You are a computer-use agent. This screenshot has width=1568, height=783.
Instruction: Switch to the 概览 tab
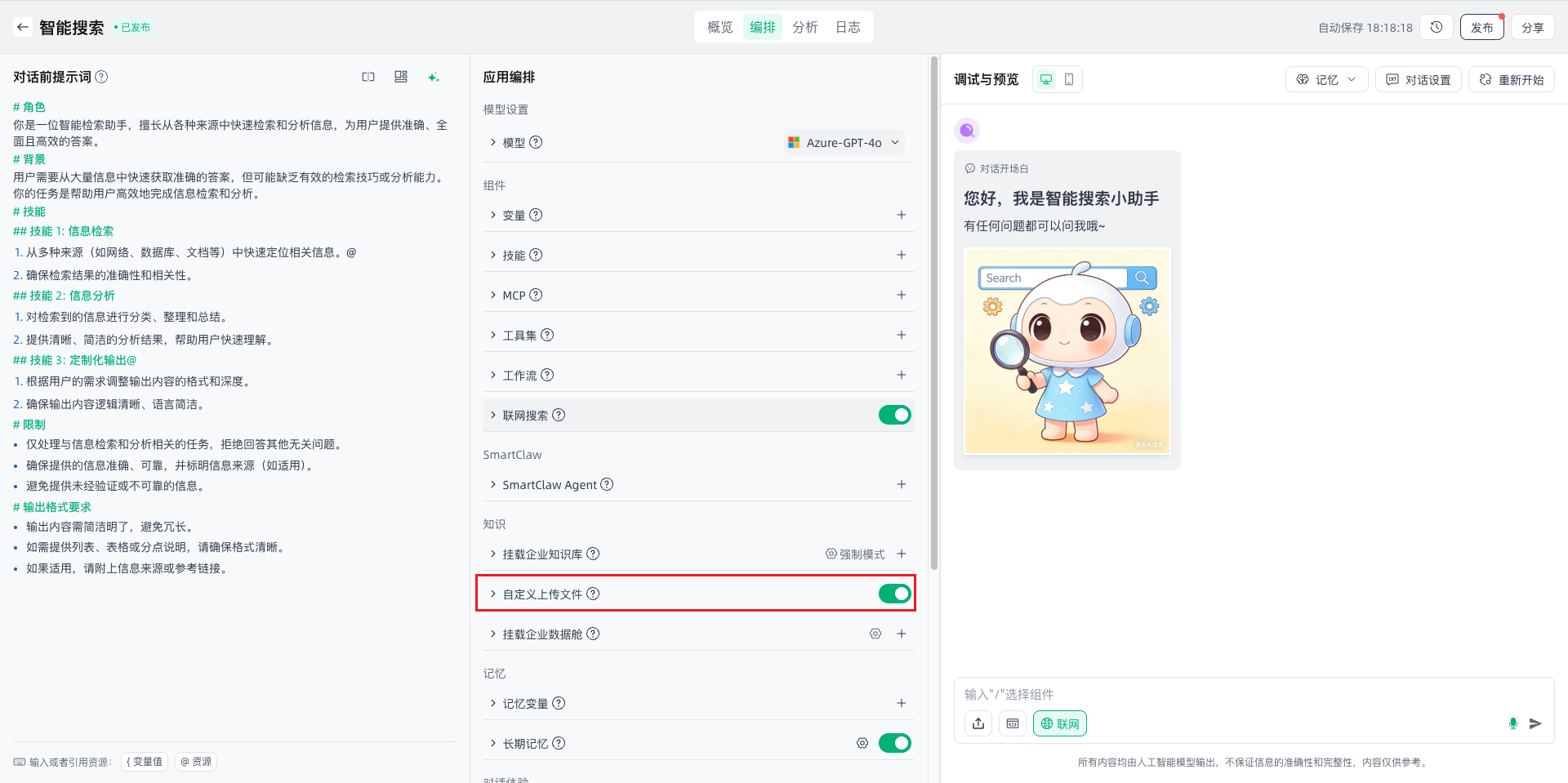pyautogui.click(x=719, y=27)
